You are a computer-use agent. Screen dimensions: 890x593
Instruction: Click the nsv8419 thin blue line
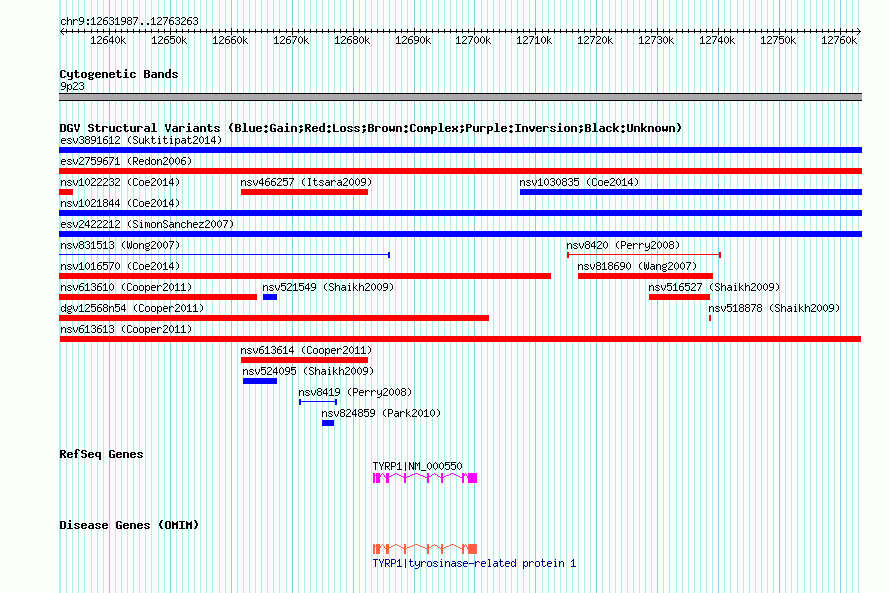coord(318,402)
